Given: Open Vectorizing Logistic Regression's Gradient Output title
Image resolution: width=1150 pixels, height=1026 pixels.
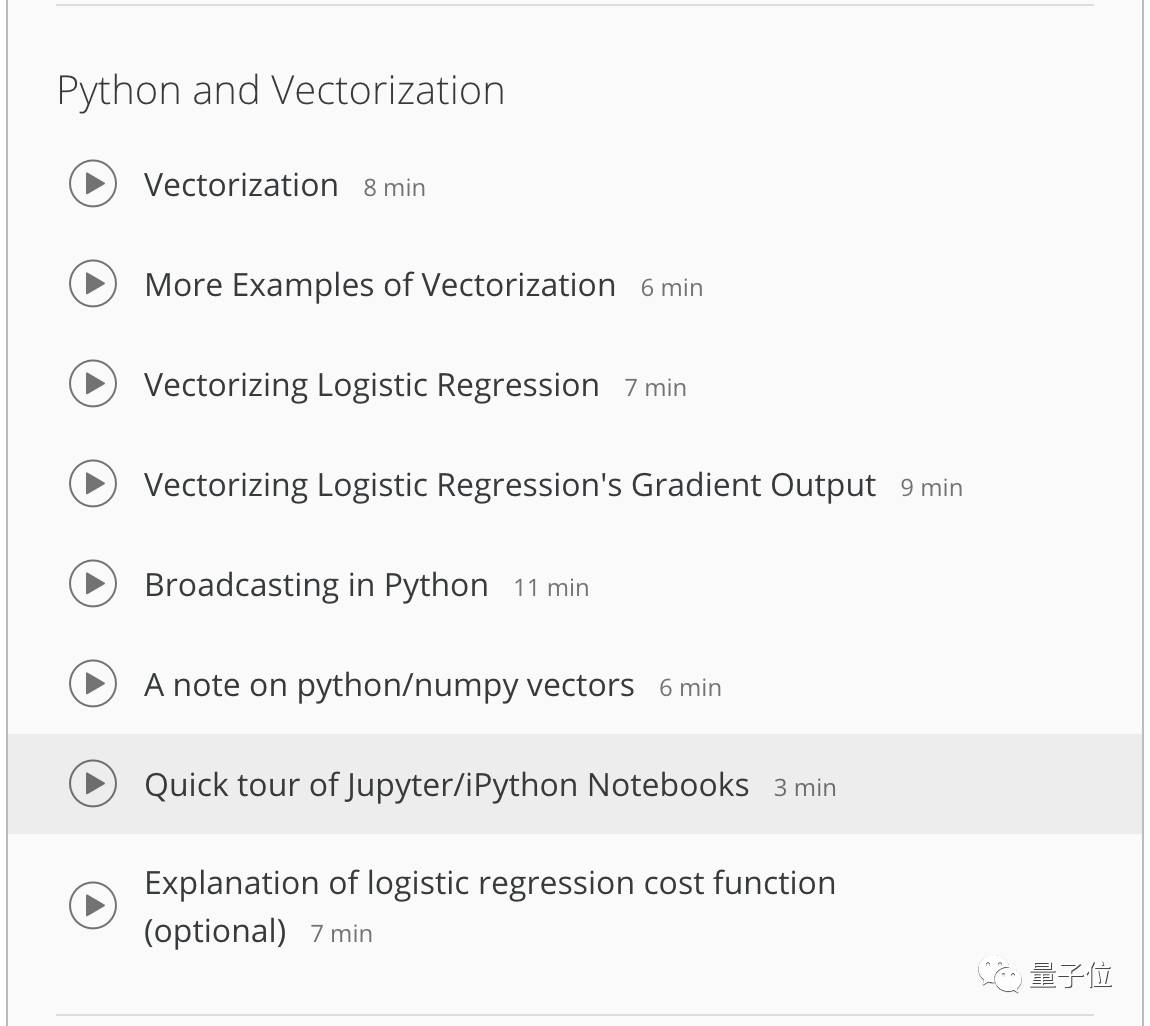Looking at the screenshot, I should tap(509, 485).
